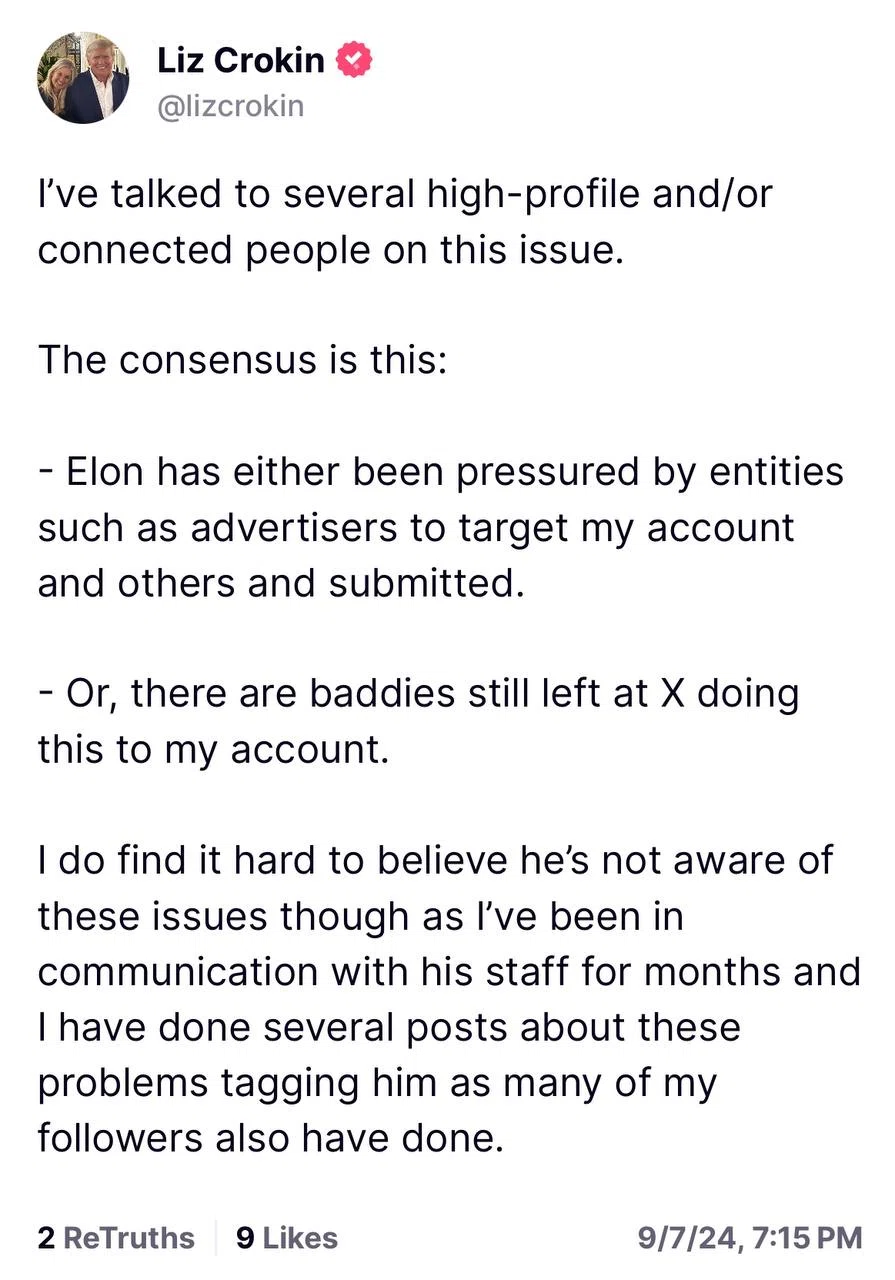Visit the @lizcrokin handle

pos(230,106)
